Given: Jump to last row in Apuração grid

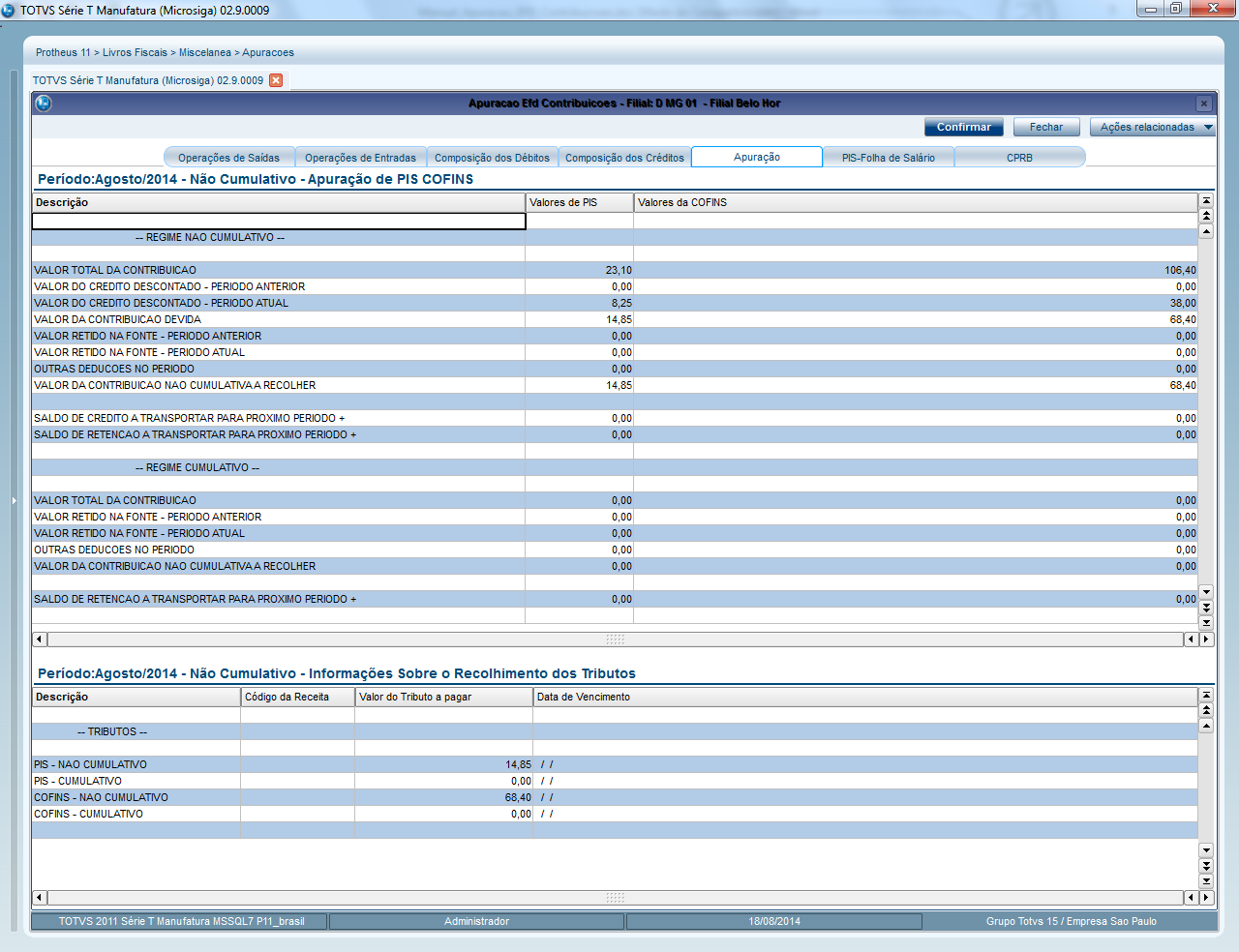Looking at the screenshot, I should pyautogui.click(x=1206, y=623).
